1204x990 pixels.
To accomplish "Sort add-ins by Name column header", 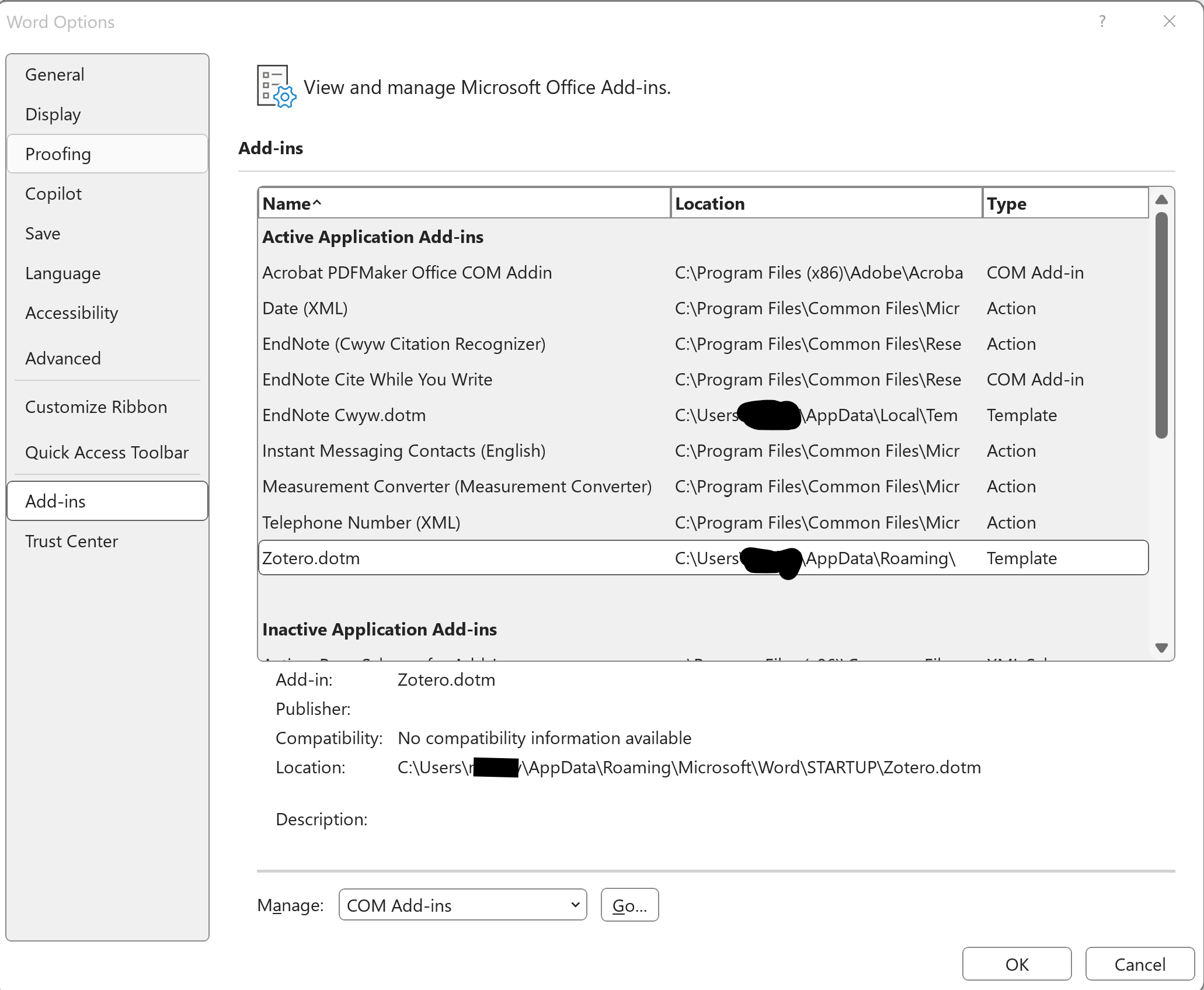I will pos(464,203).
